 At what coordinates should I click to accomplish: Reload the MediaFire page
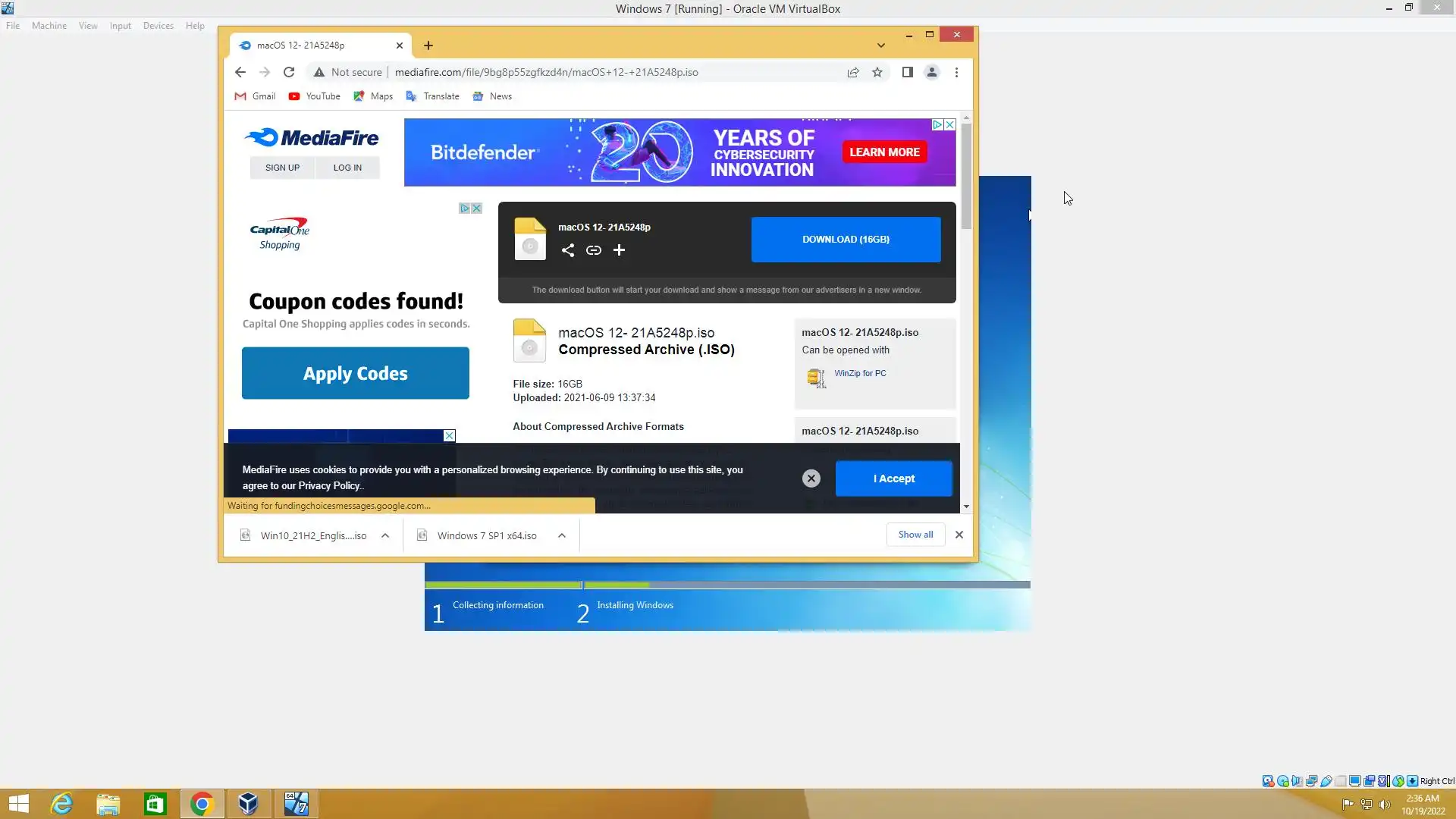coord(289,72)
